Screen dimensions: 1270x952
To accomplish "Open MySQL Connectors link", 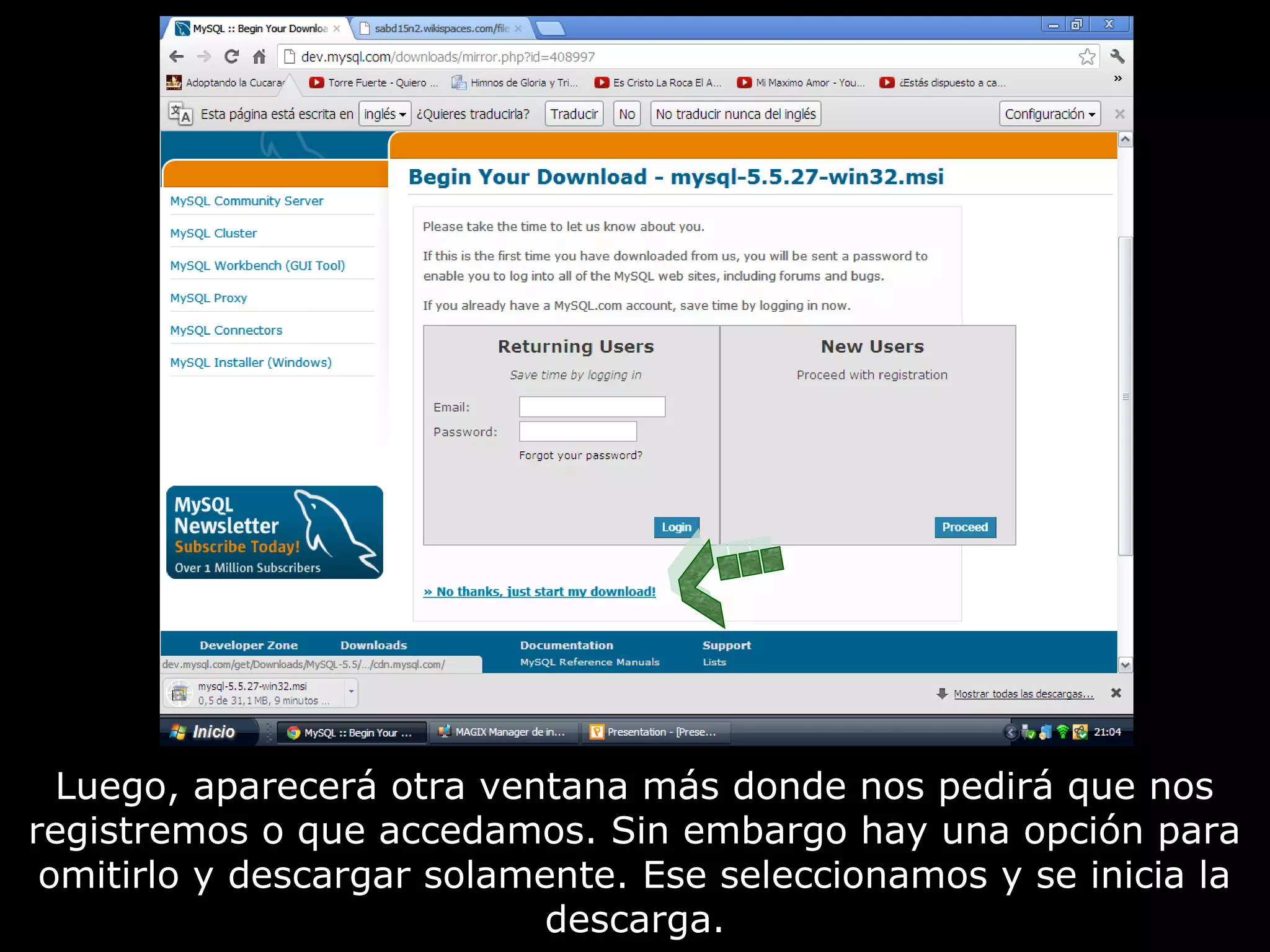I will pyautogui.click(x=226, y=330).
